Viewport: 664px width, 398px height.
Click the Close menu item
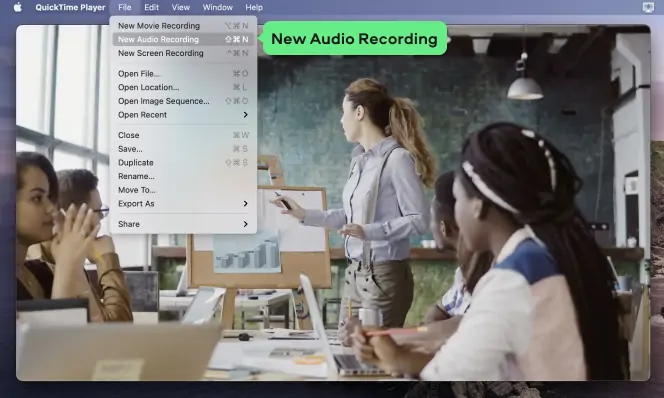click(x=183, y=135)
